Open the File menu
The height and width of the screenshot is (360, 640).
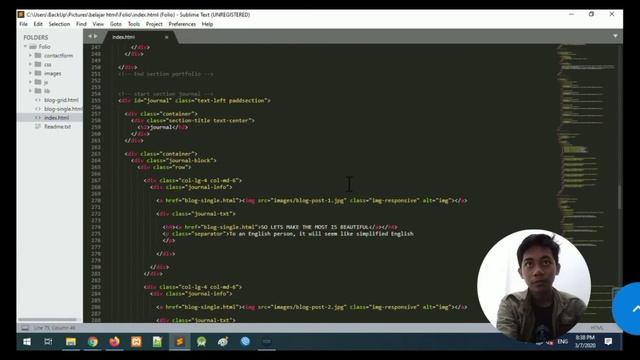tap(23, 24)
